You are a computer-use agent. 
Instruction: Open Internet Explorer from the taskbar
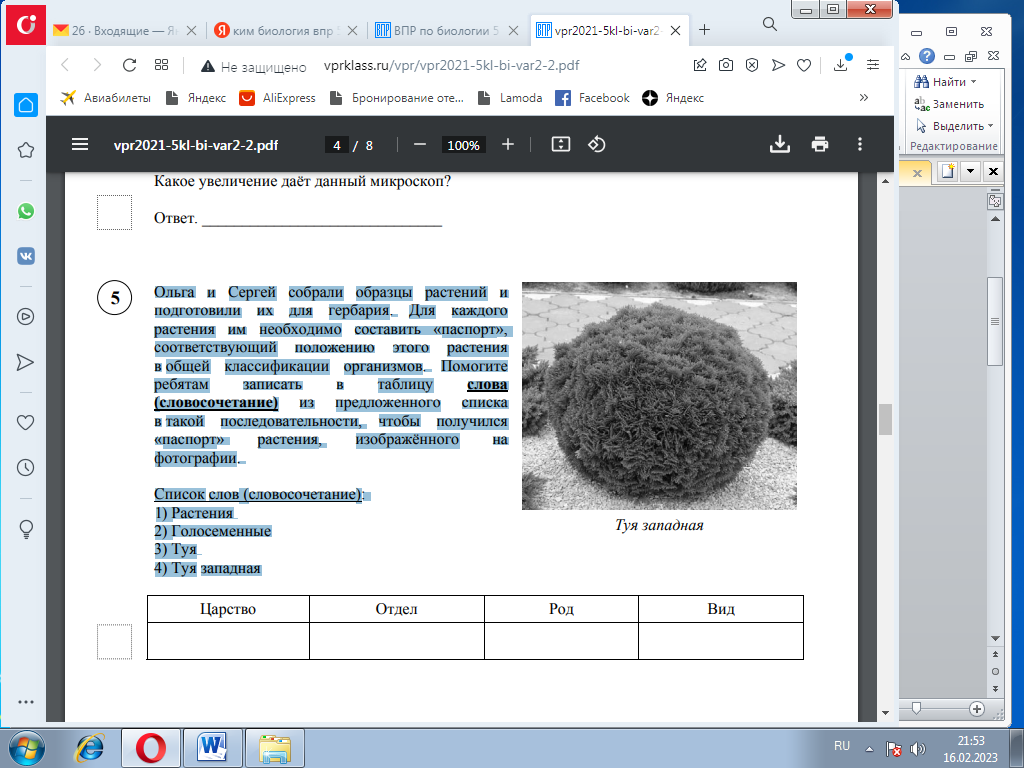coord(89,748)
